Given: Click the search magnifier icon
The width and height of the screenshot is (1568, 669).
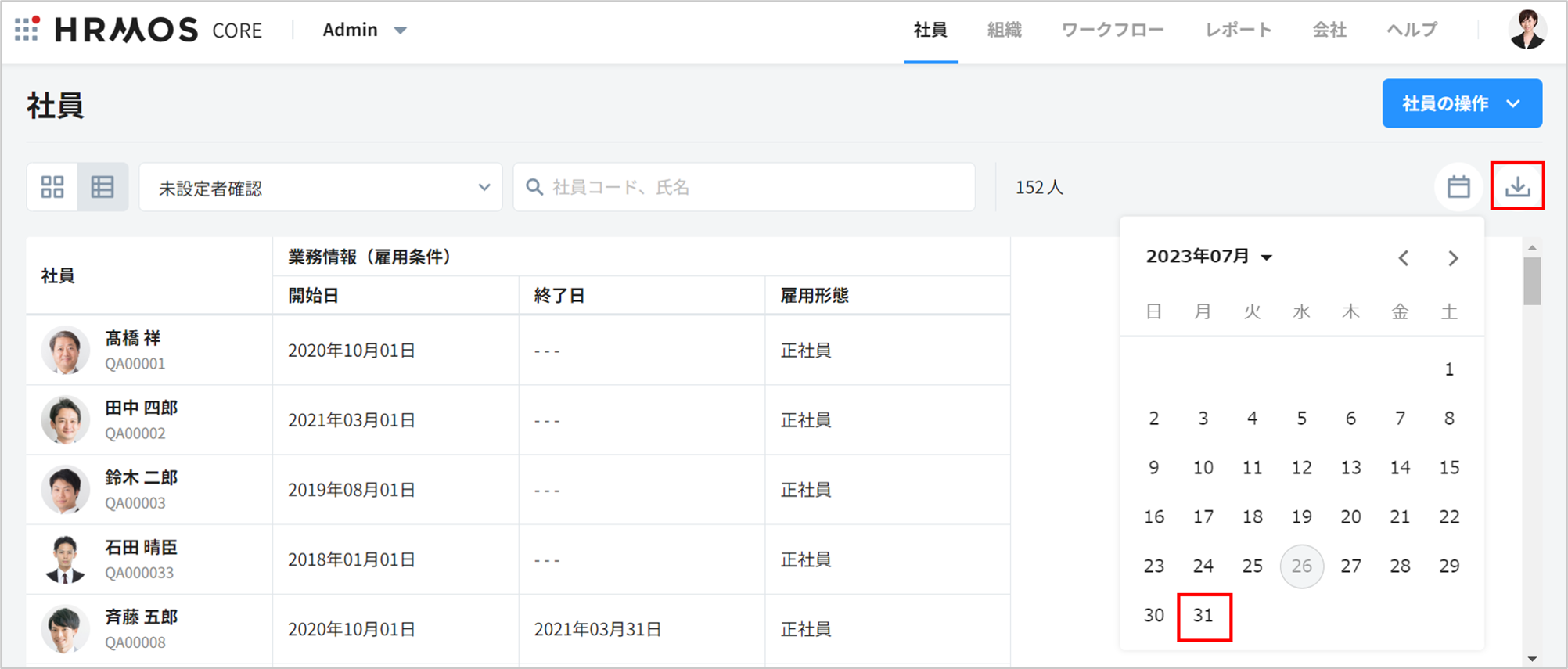Looking at the screenshot, I should coord(534,187).
